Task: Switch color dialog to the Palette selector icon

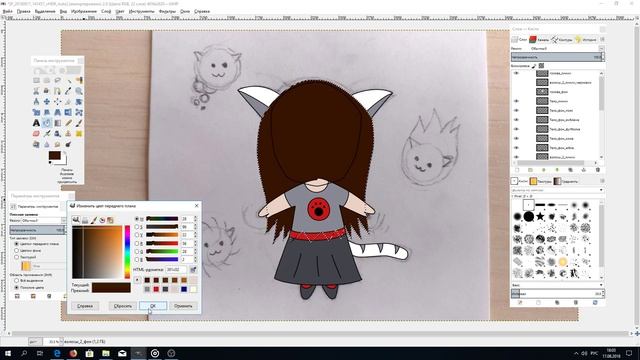Action: 110,220
